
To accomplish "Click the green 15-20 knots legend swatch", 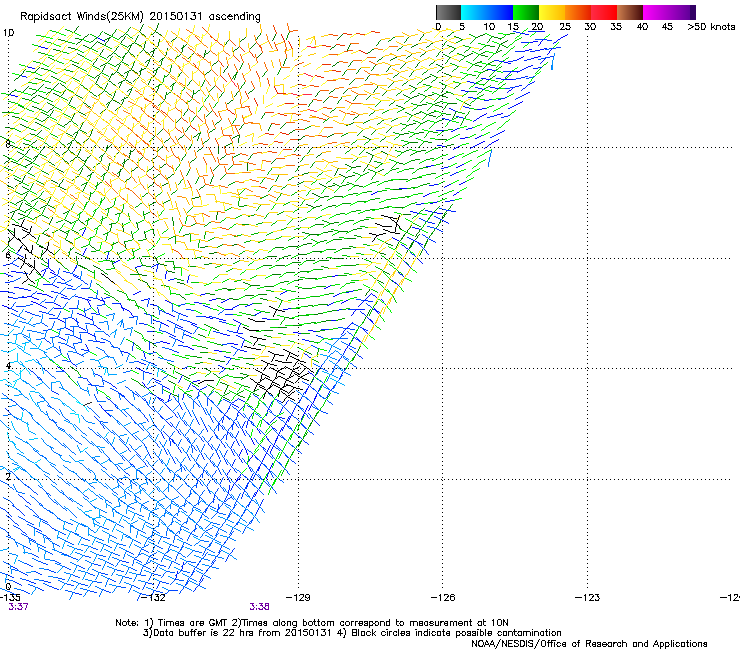I will 526,12.
